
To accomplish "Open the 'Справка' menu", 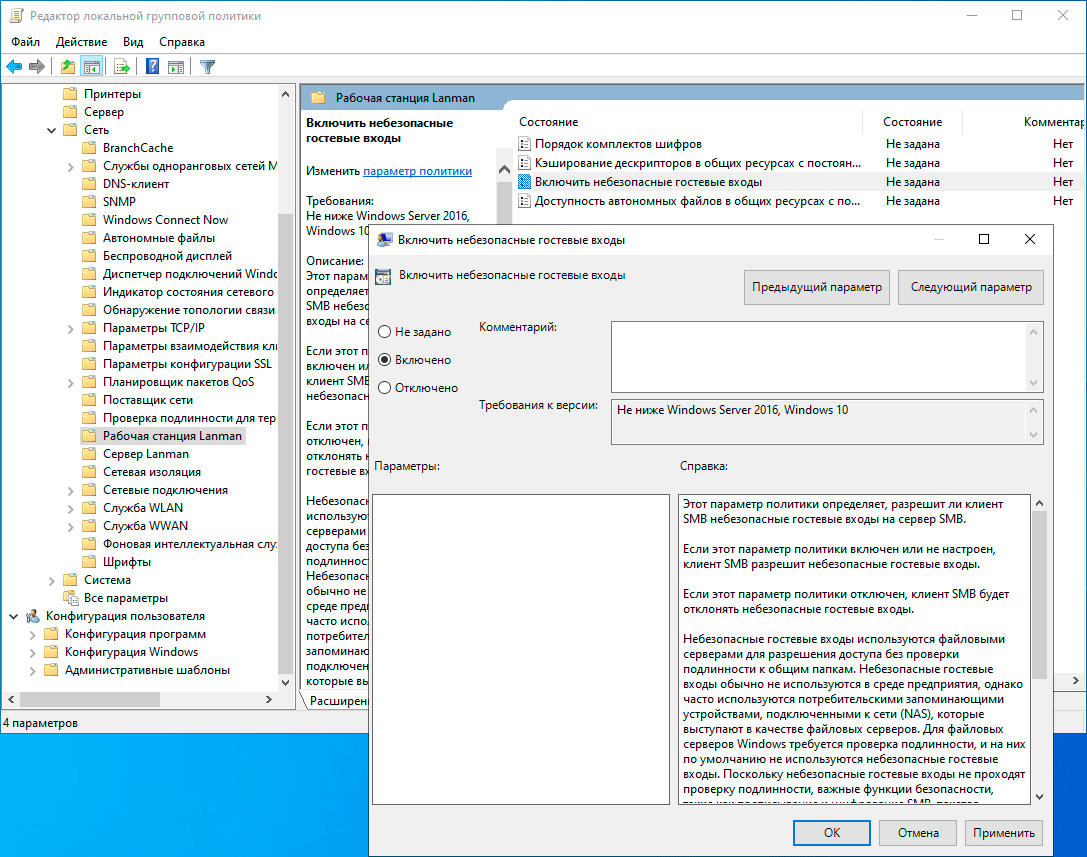I will tap(182, 42).
